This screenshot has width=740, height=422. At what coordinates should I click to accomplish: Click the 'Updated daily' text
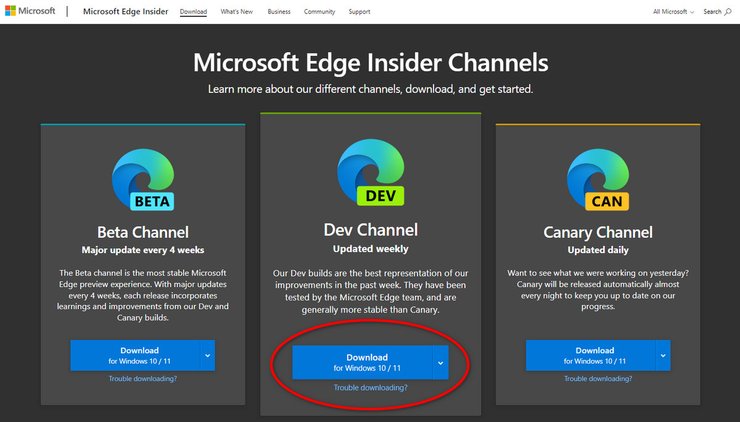pos(598,250)
